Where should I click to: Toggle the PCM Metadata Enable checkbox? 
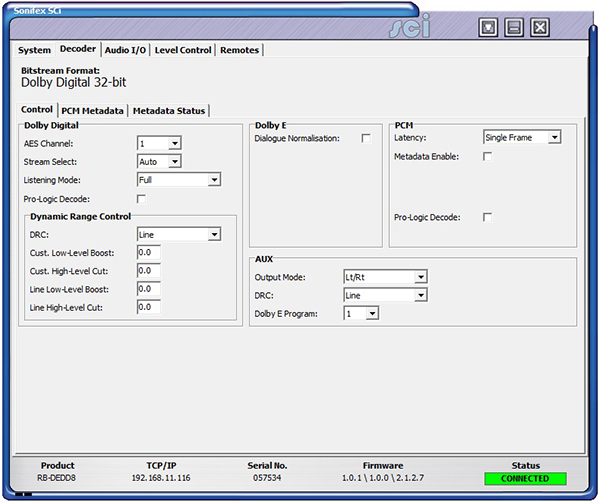(x=488, y=156)
